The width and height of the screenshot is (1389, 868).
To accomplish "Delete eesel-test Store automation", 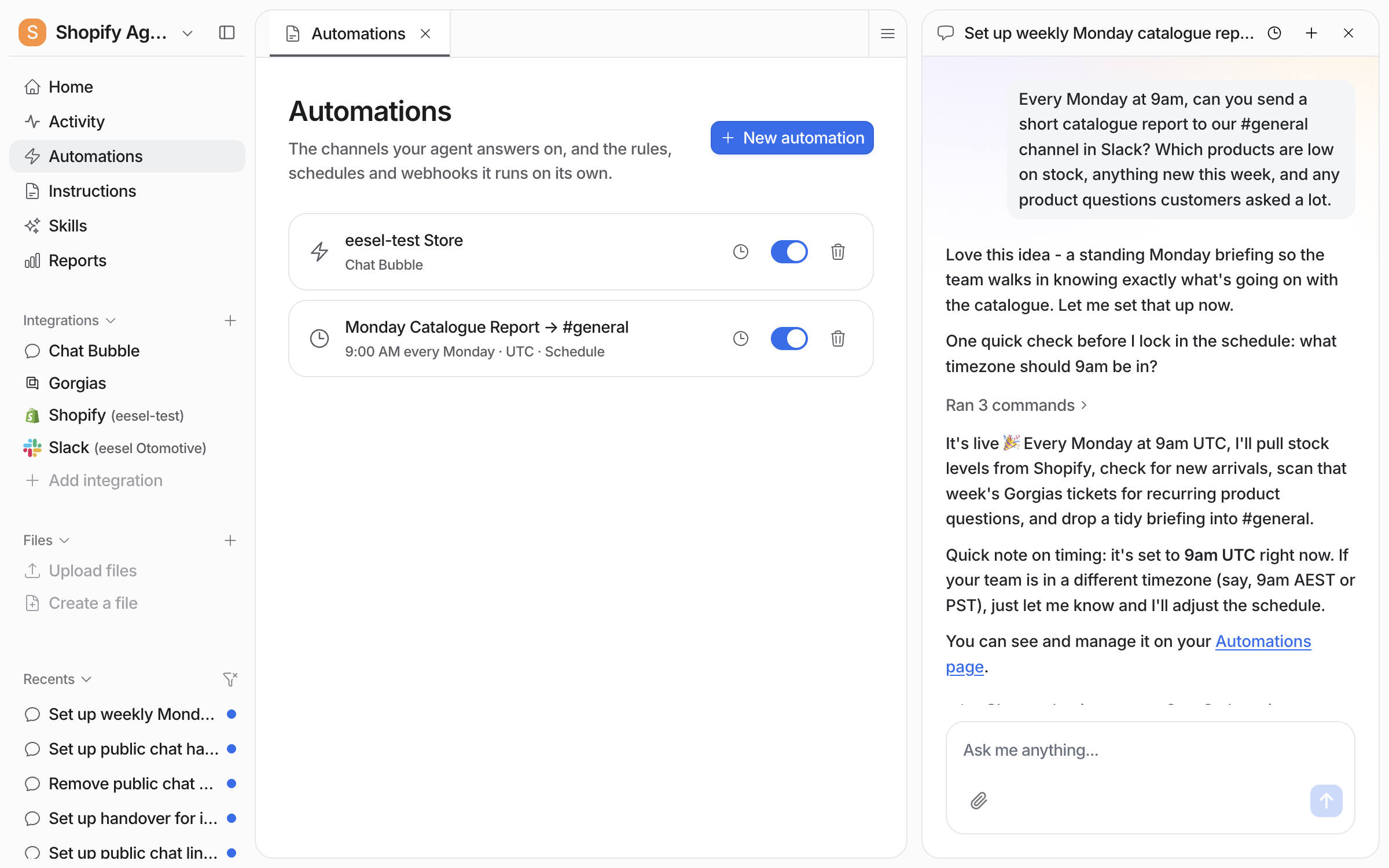I will pos(838,252).
